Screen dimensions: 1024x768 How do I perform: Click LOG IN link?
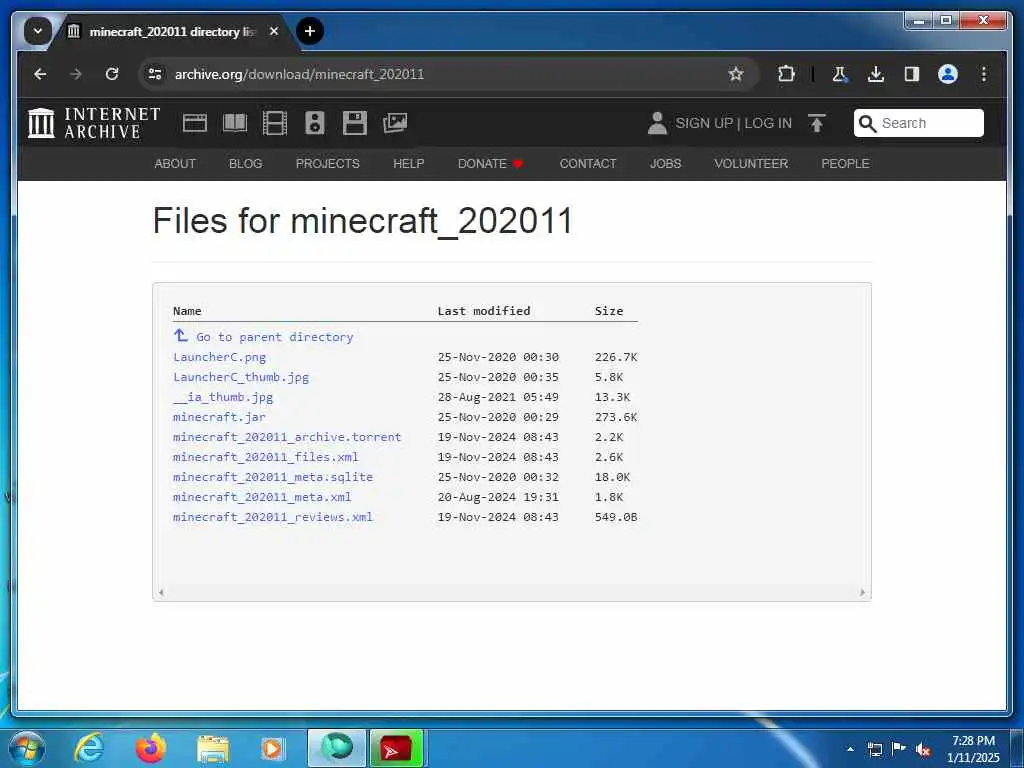click(768, 123)
